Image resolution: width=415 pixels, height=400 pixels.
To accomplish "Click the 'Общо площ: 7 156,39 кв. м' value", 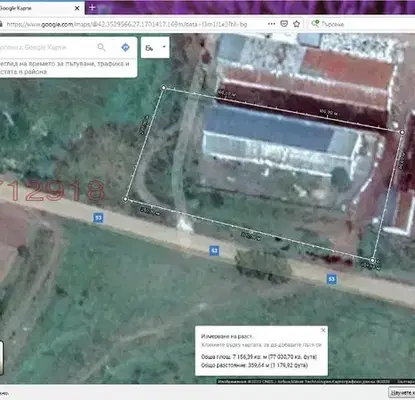I will 259,357.
